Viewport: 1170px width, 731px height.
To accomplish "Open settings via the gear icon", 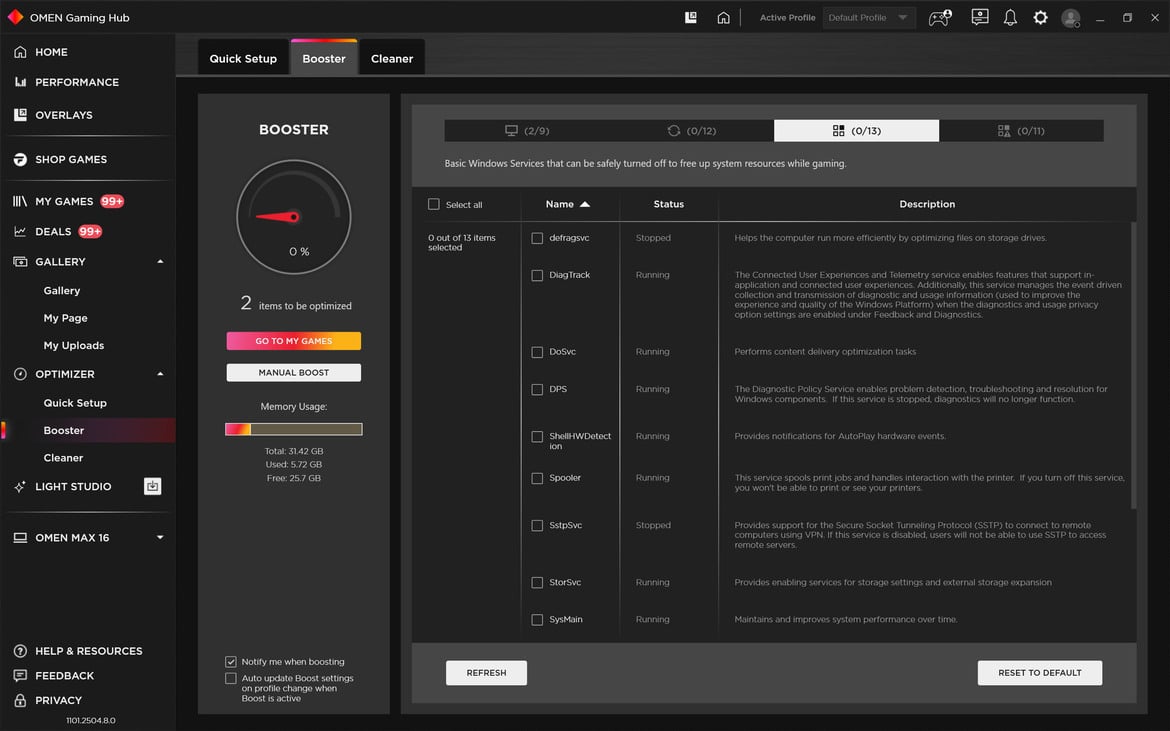I will 1040,17.
